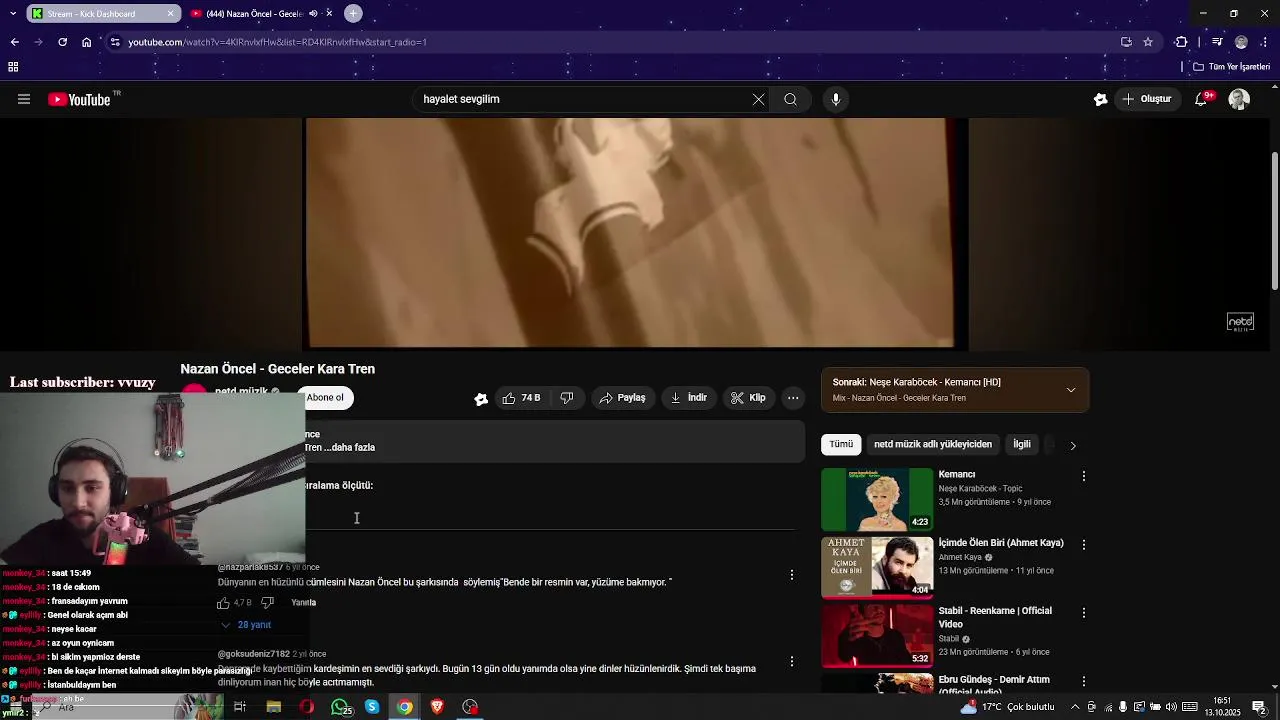Open the Chrome tab search dropdown
1280x720 pixels.
(x=13, y=14)
